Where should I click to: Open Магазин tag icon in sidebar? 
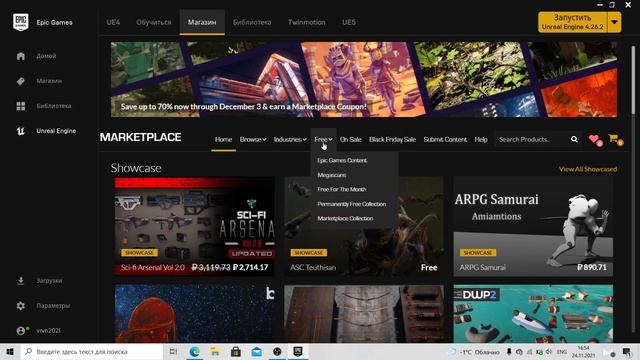point(21,81)
